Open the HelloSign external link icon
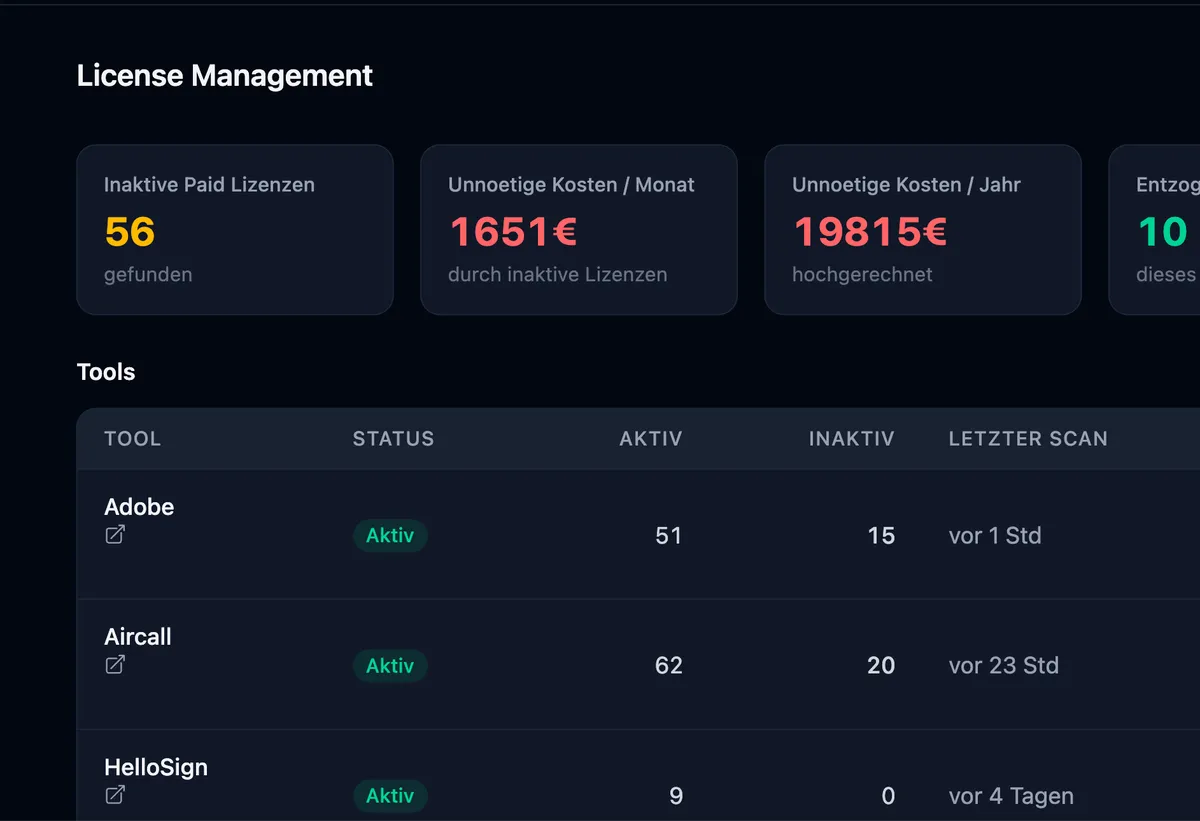This screenshot has height=821, width=1200. (x=114, y=796)
